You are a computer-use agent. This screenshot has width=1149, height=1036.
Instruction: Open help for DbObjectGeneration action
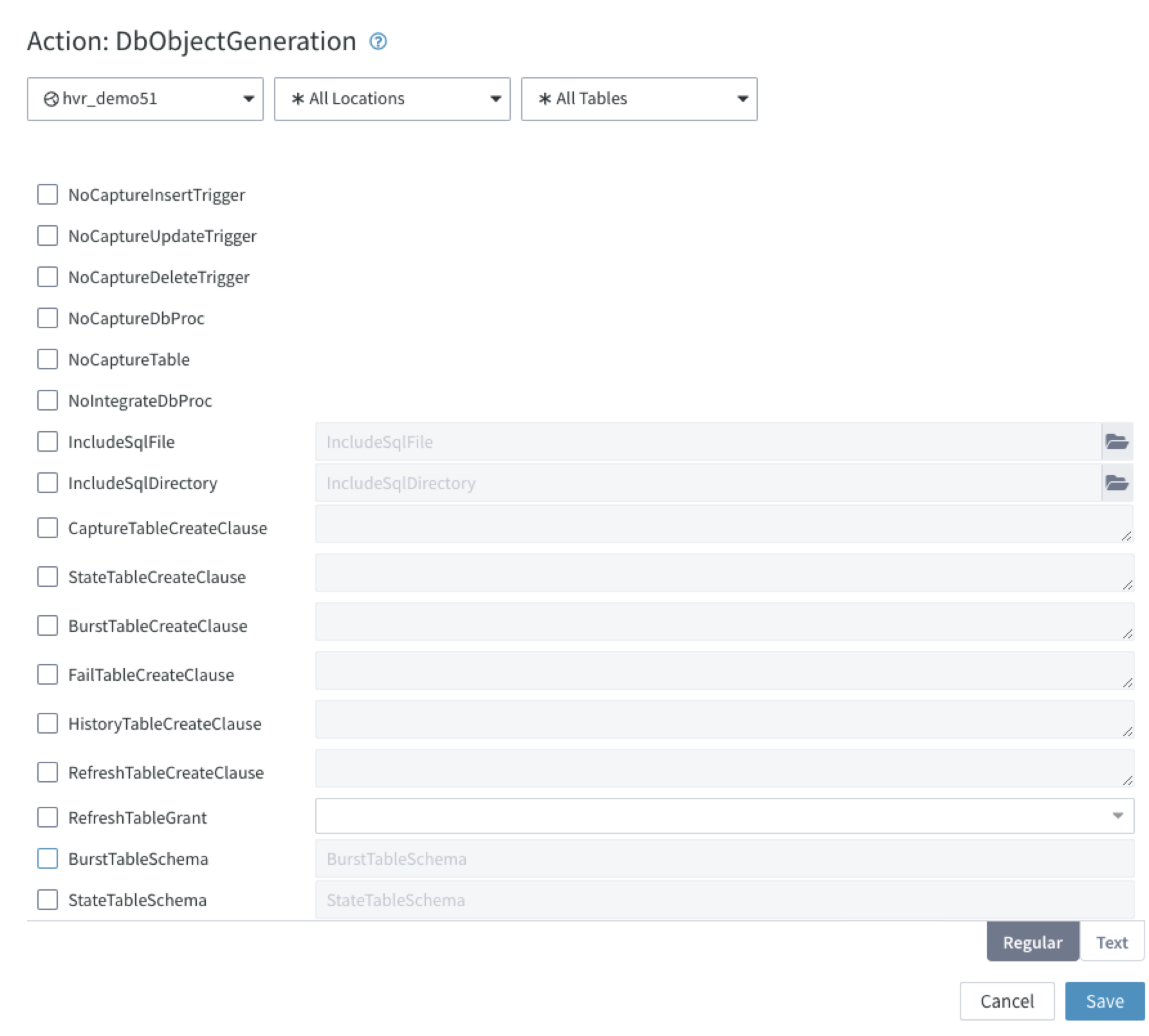(378, 42)
